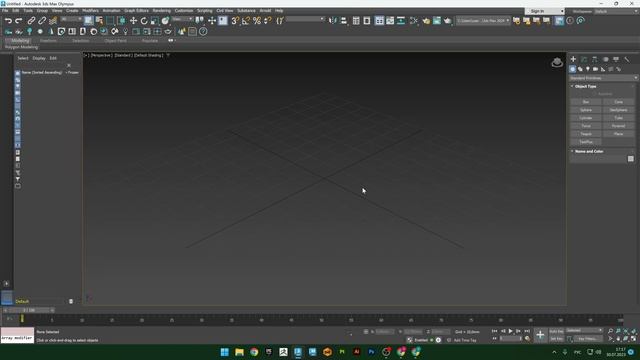Switch to the Freeform ribbon tab
The width and height of the screenshot is (640, 360).
pyautogui.click(x=48, y=41)
